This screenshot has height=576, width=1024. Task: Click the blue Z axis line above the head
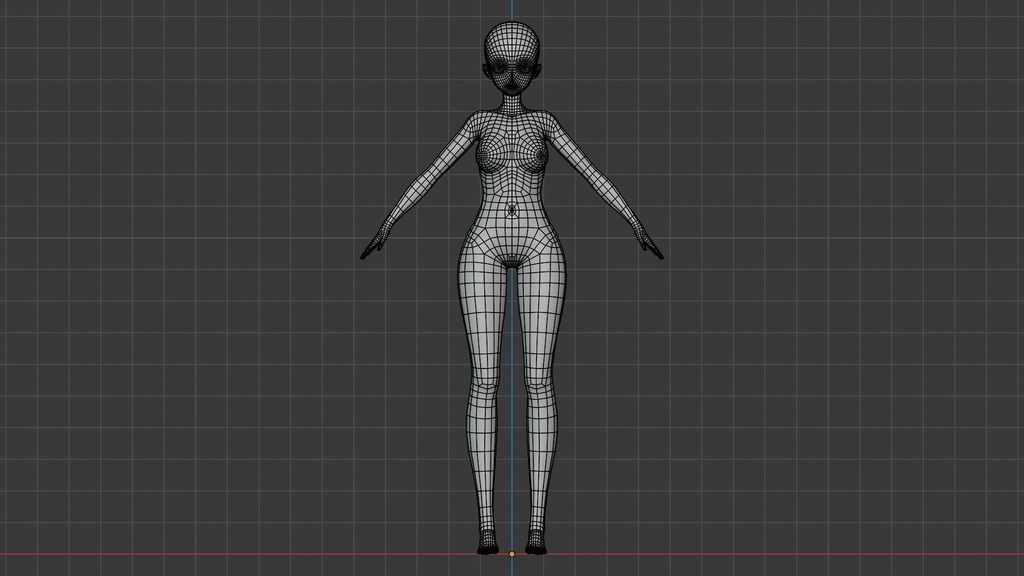click(512, 10)
